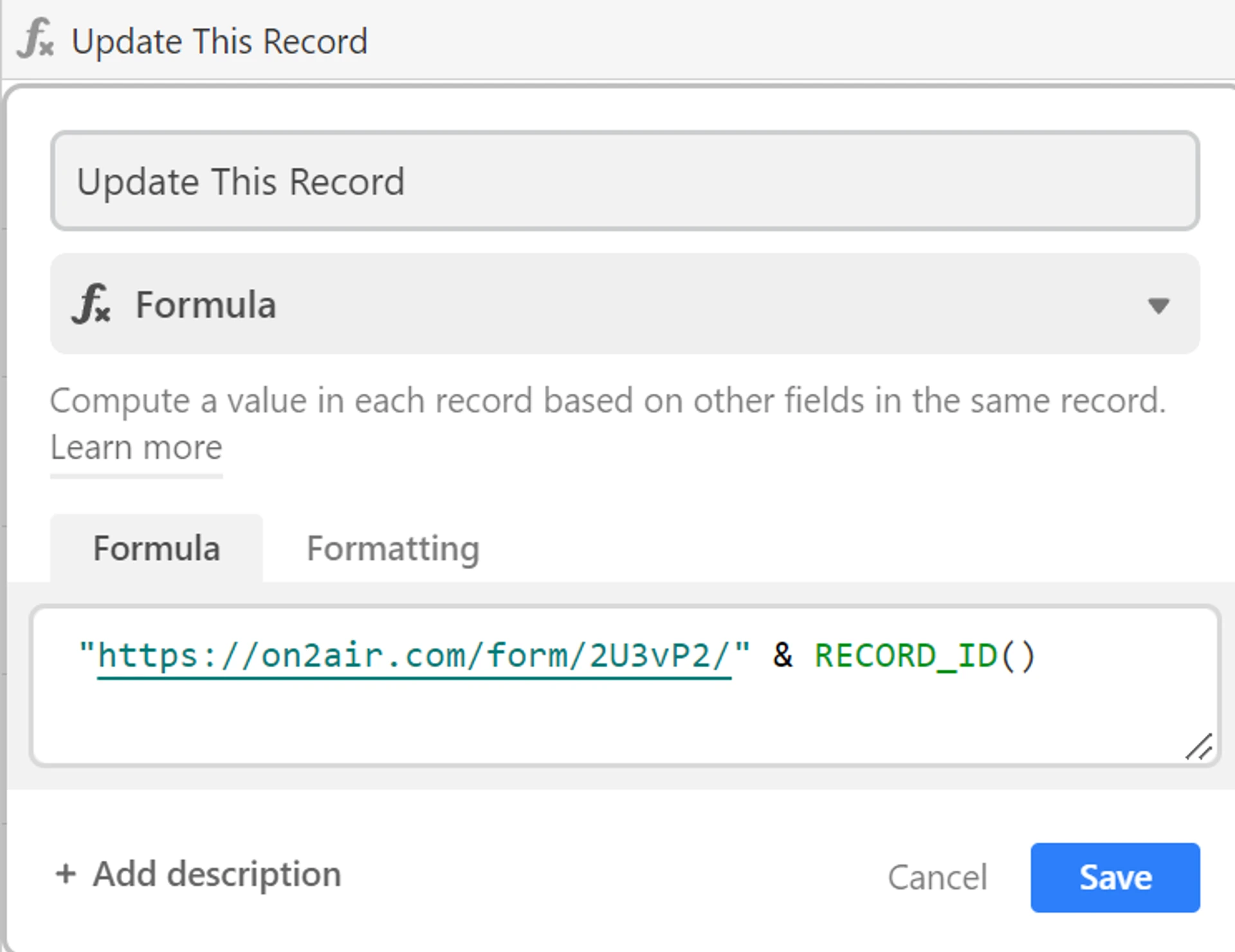The height and width of the screenshot is (952, 1235).
Task: Place cursor on RECORD_ID() function
Action: click(924, 657)
